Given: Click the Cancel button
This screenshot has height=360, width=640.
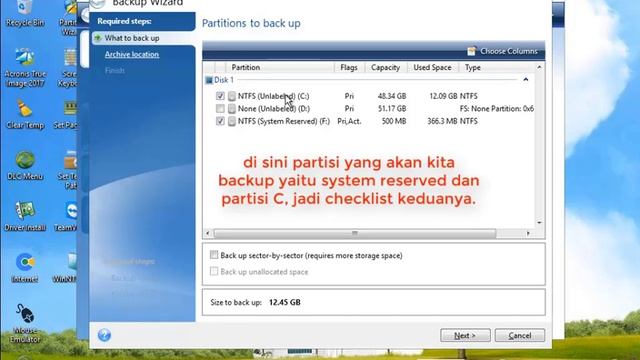Looking at the screenshot, I should tap(520, 336).
